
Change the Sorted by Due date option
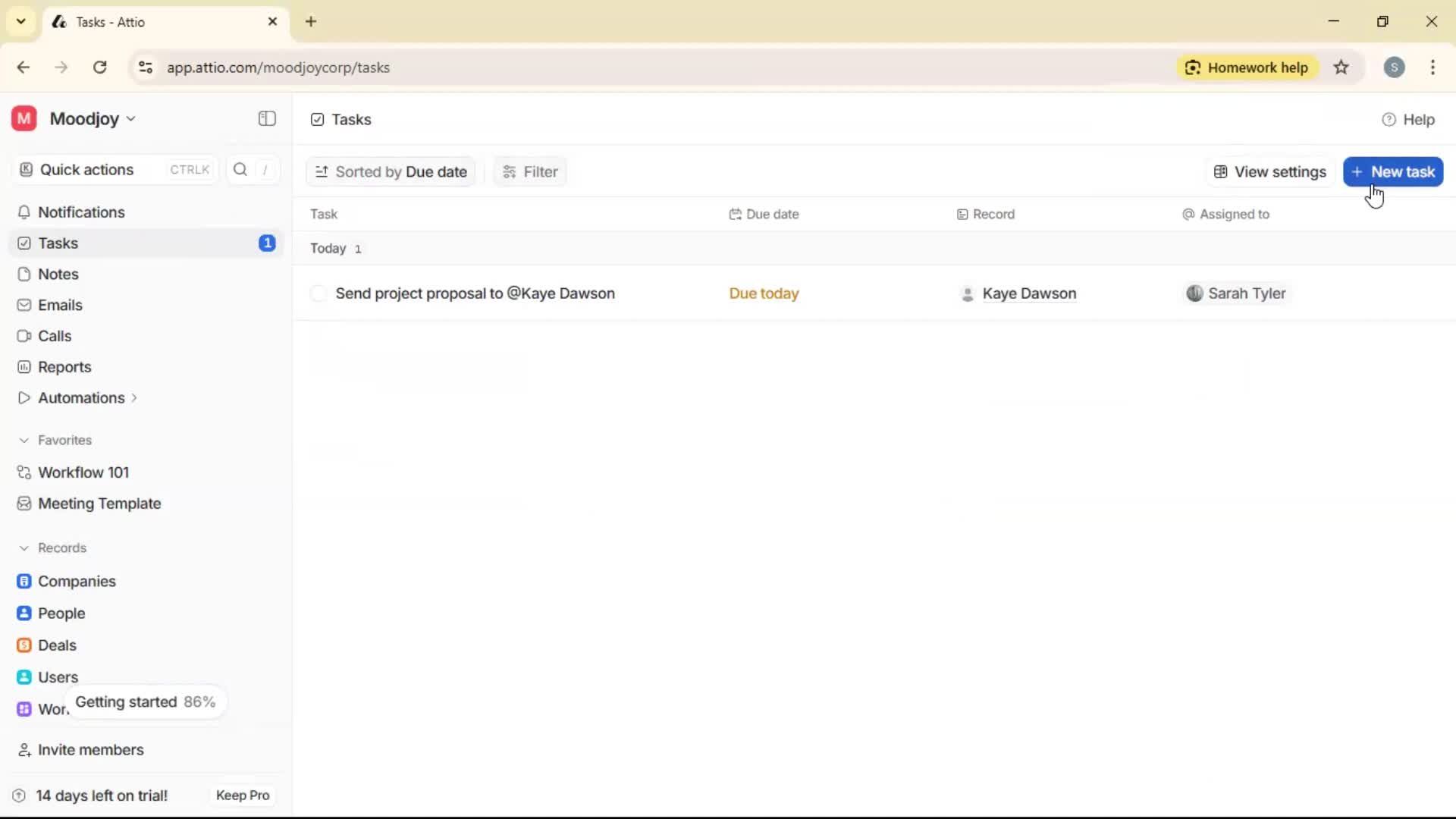tap(390, 171)
